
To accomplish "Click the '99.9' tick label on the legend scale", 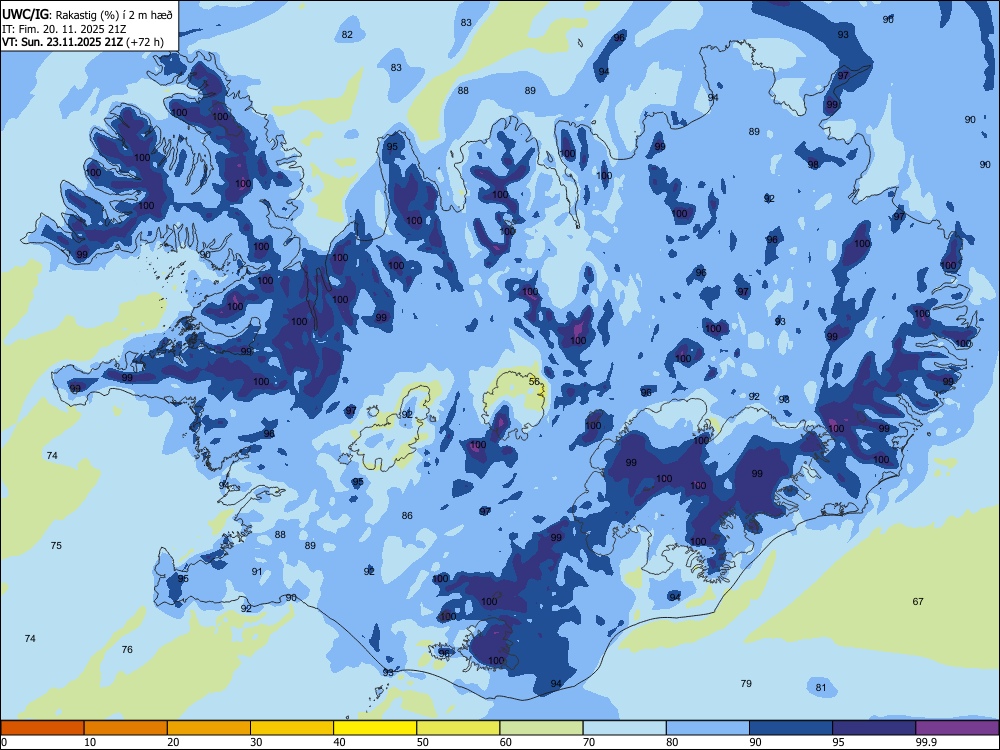I will 925,742.
